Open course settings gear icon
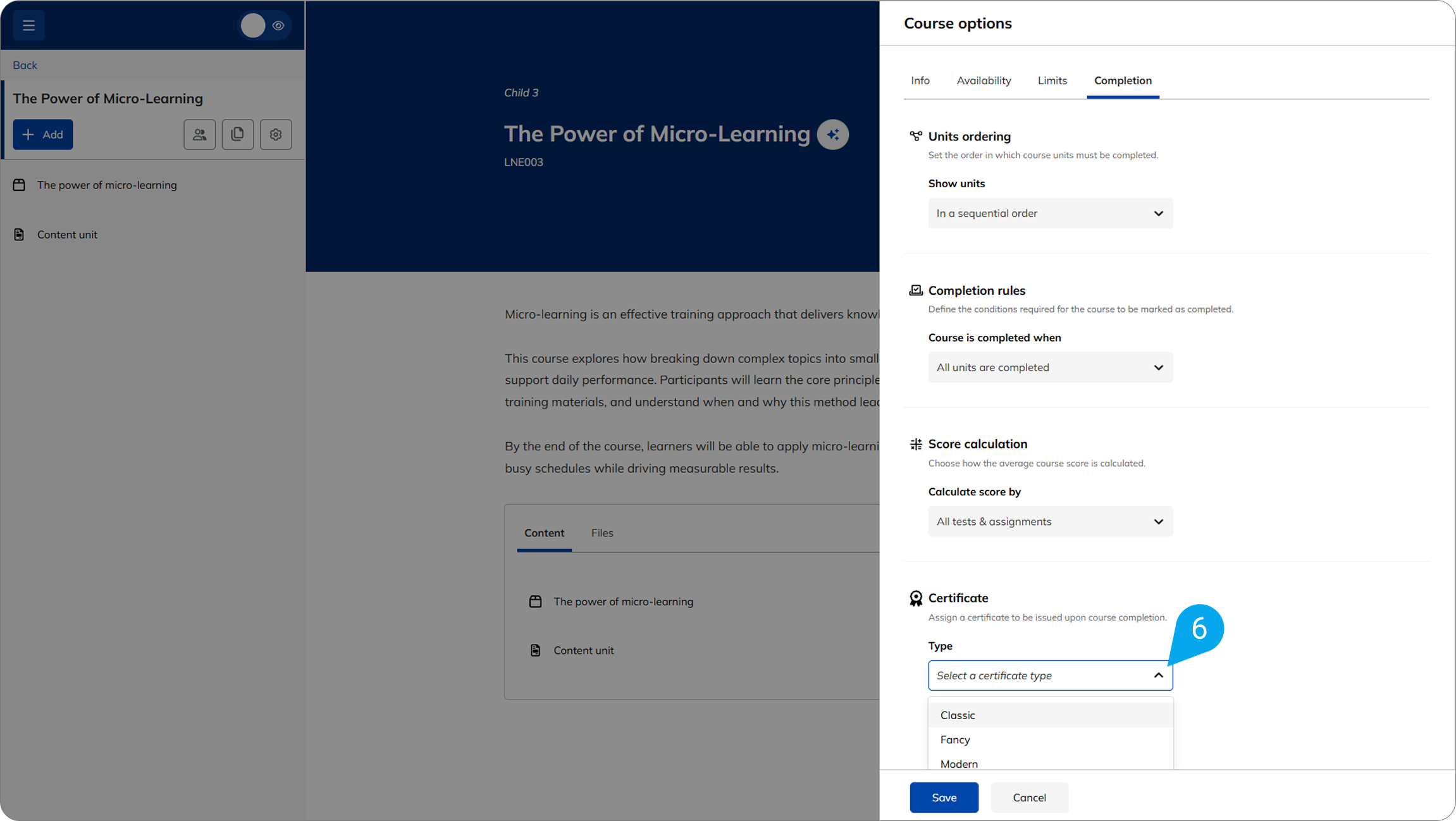Viewport: 1456px width, 821px height. [276, 134]
